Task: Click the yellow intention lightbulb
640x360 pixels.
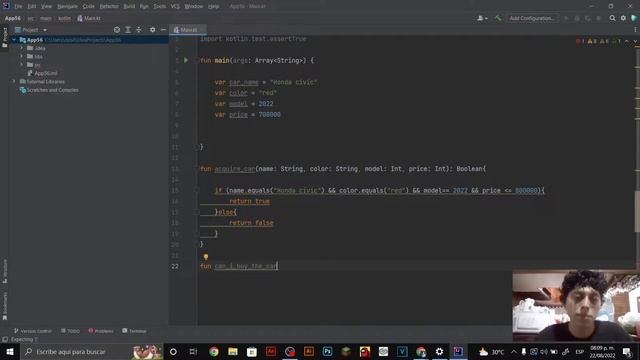Action: pyautogui.click(x=206, y=257)
